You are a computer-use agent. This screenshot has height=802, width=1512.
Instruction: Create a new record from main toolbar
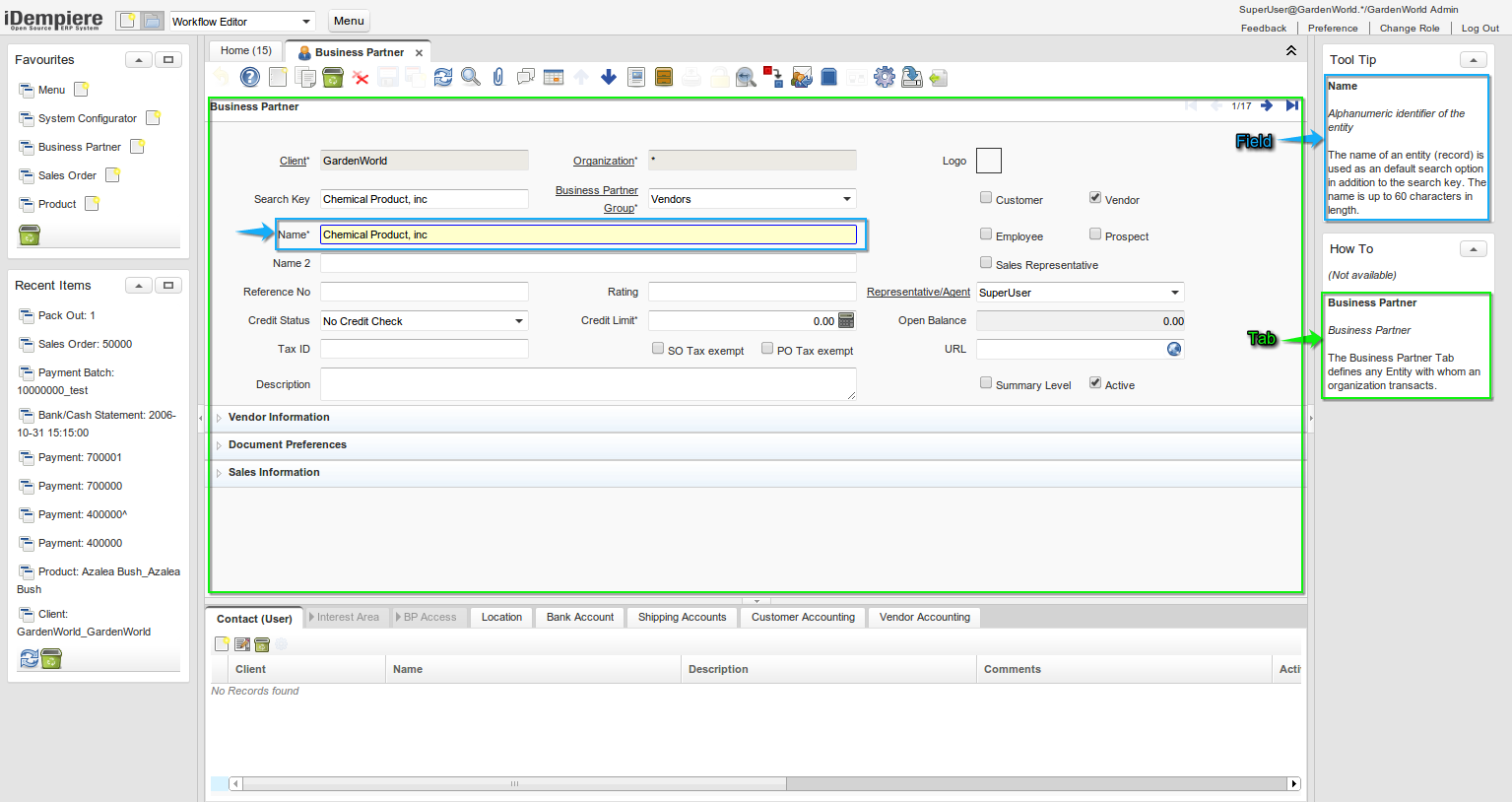tap(278, 77)
